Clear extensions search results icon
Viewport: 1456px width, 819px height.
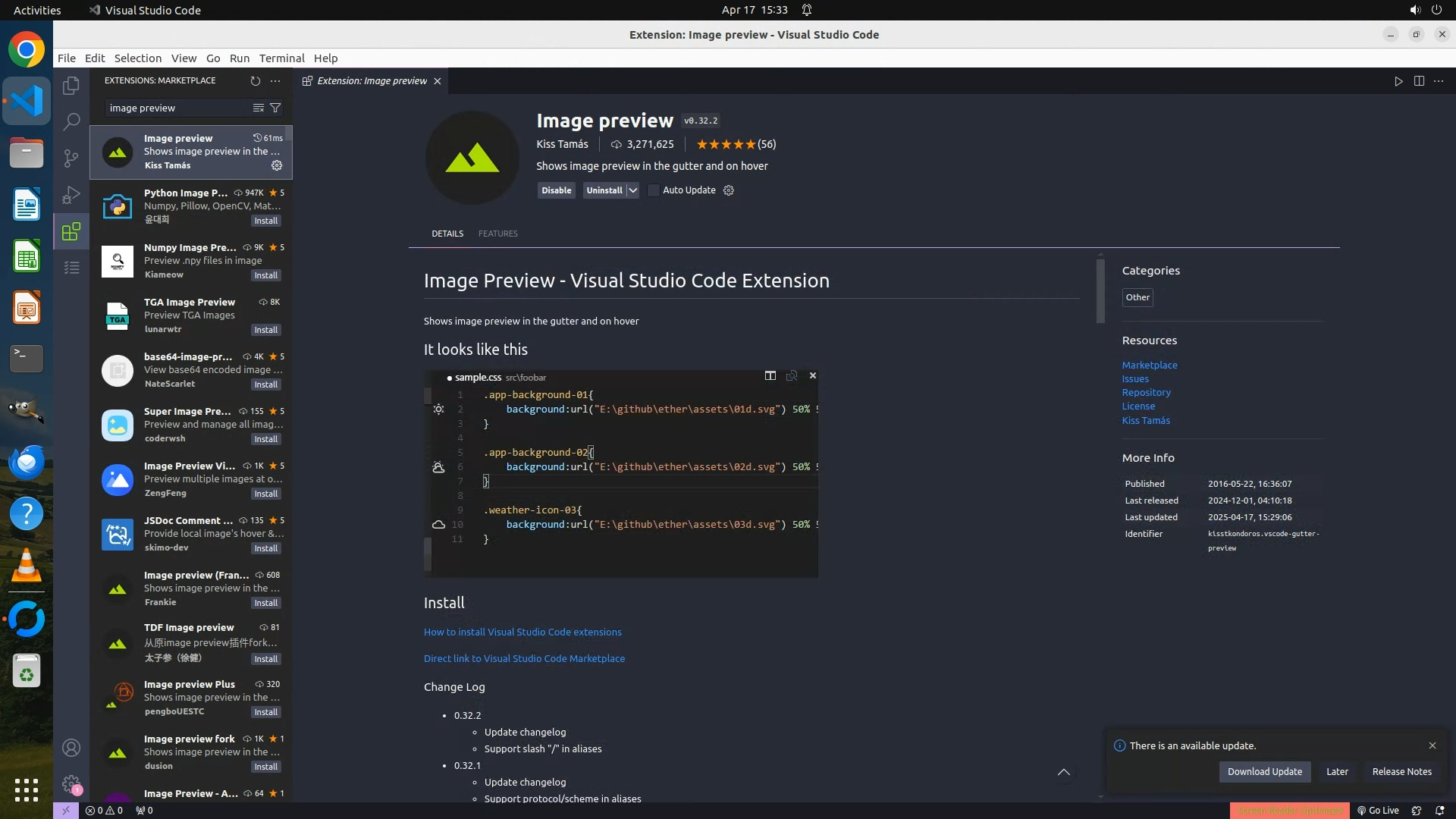click(x=259, y=108)
